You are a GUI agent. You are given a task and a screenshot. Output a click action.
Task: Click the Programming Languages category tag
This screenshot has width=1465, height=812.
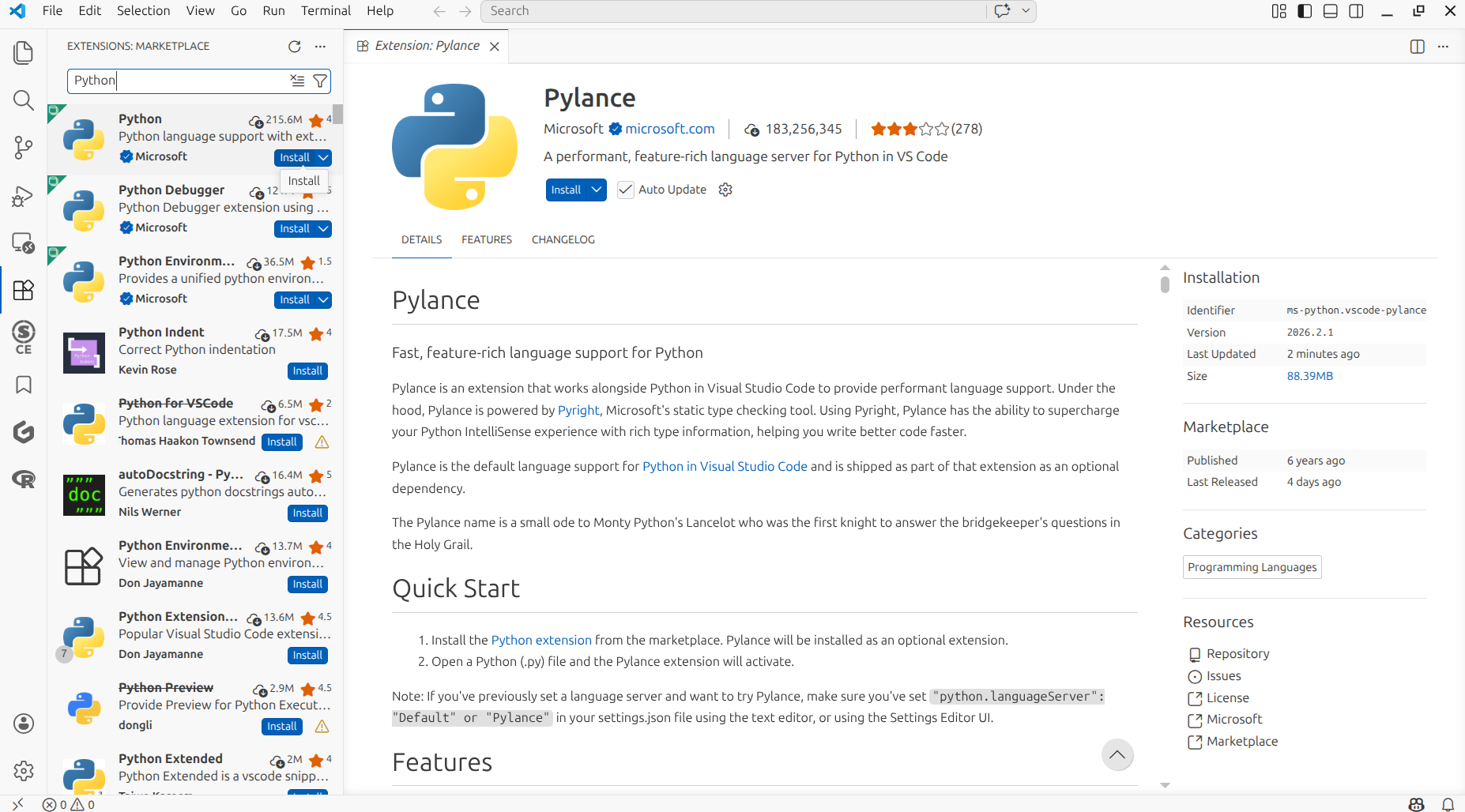pos(1252,567)
